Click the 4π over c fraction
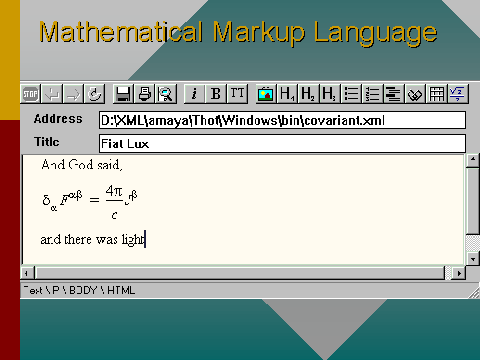The image size is (480, 360). pos(114,202)
